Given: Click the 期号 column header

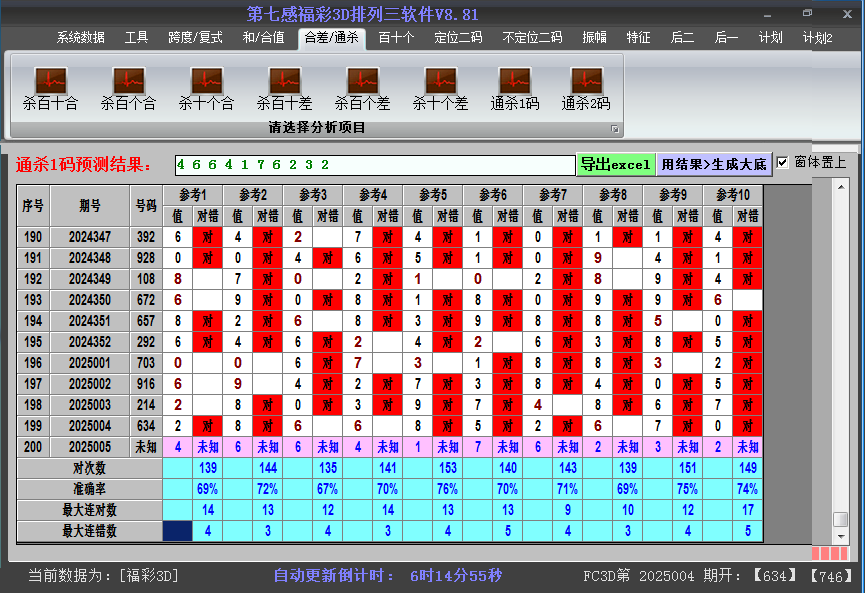Looking at the screenshot, I should pyautogui.click(x=90, y=206).
